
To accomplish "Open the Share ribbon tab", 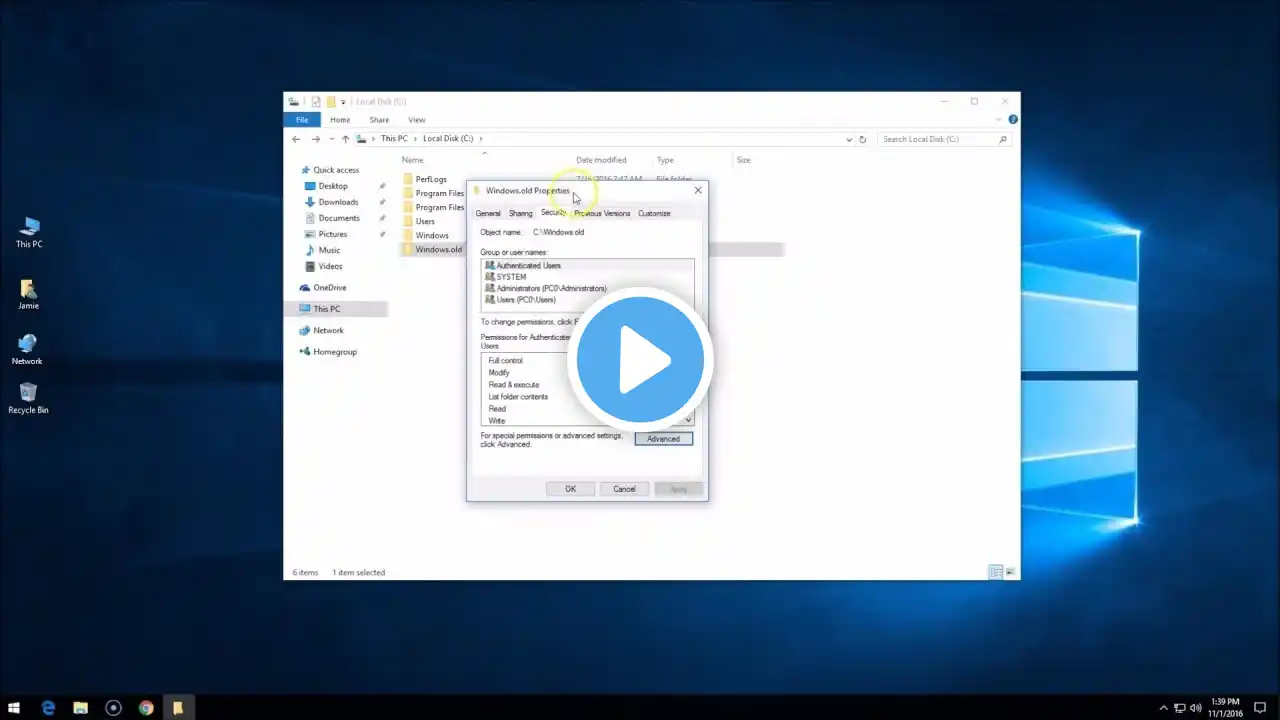I will [x=379, y=120].
